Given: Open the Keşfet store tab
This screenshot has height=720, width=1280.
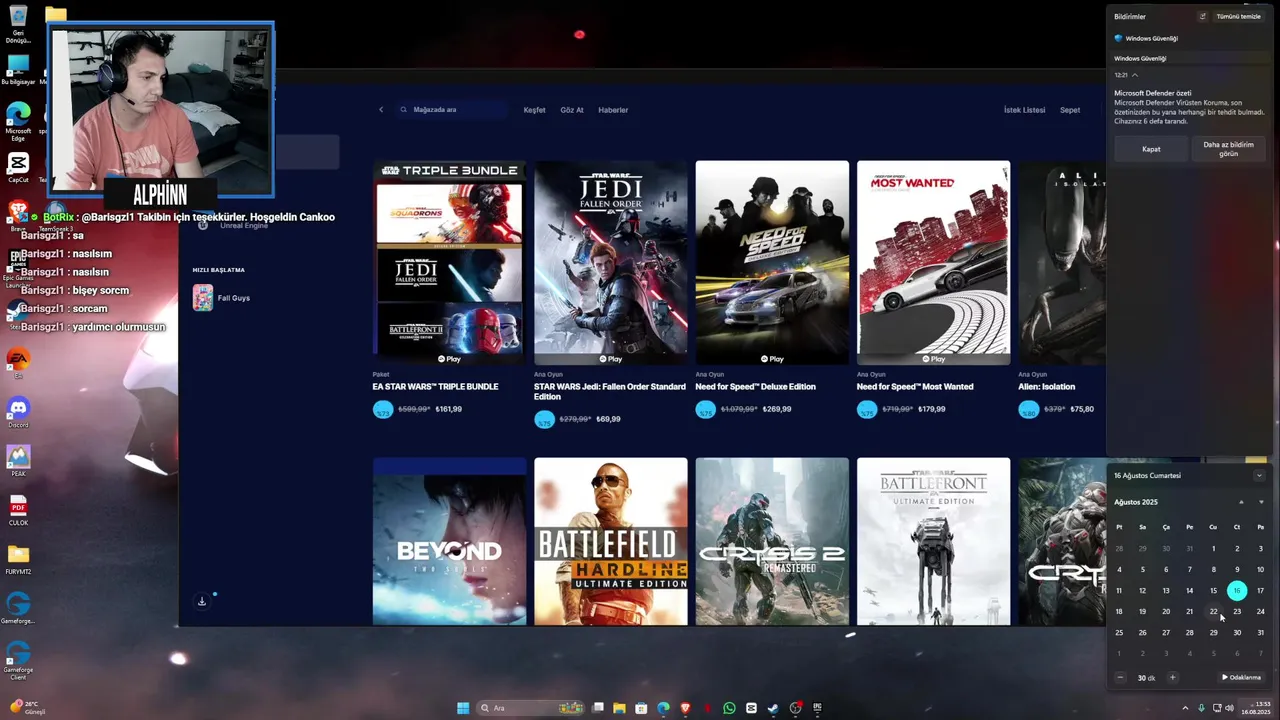Looking at the screenshot, I should (534, 110).
